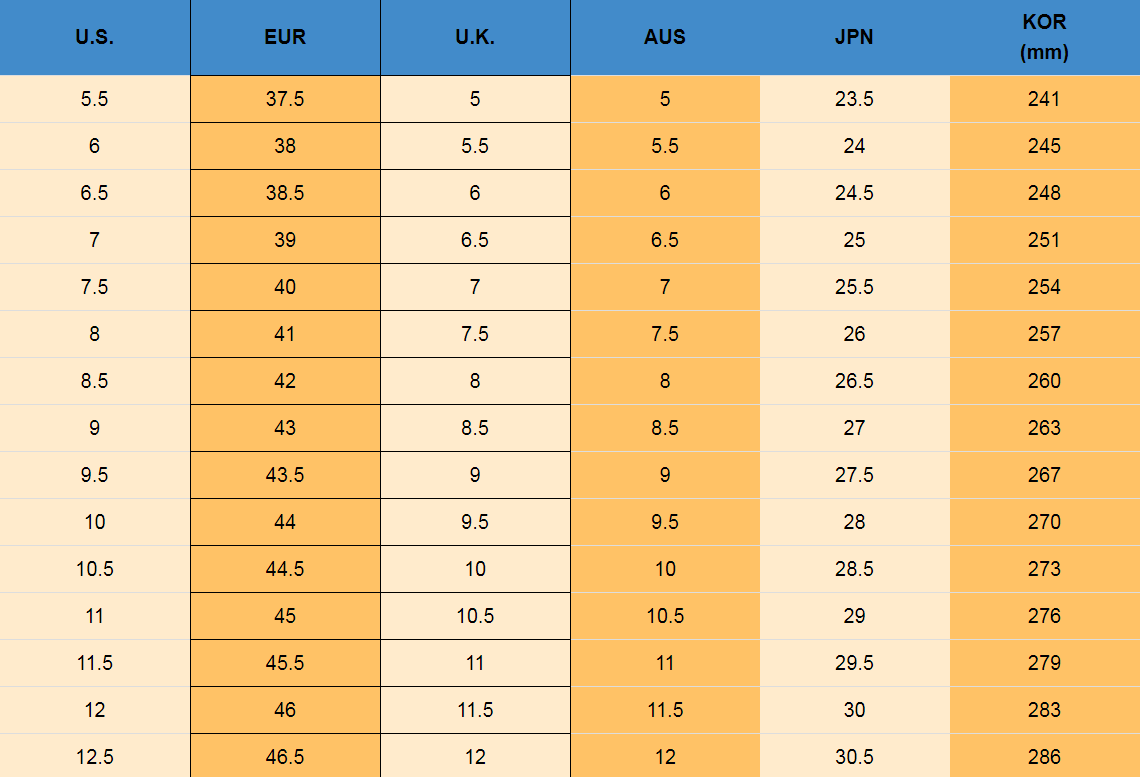Click the JPN cell showing 23.5
This screenshot has height=777, width=1140.
[854, 99]
